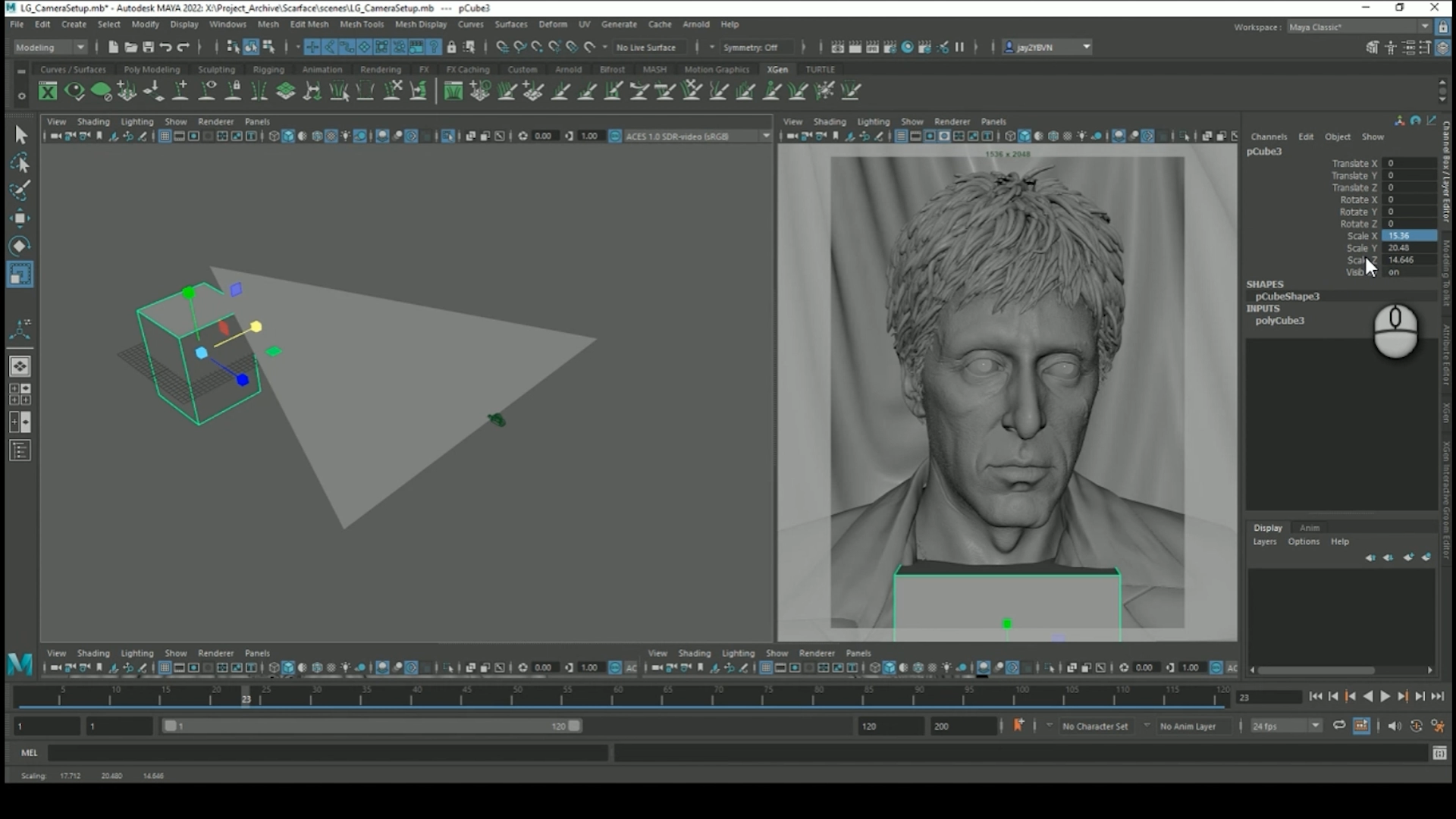This screenshot has width=1456, height=819.
Task: Click the Scale Y value field
Action: click(1408, 248)
